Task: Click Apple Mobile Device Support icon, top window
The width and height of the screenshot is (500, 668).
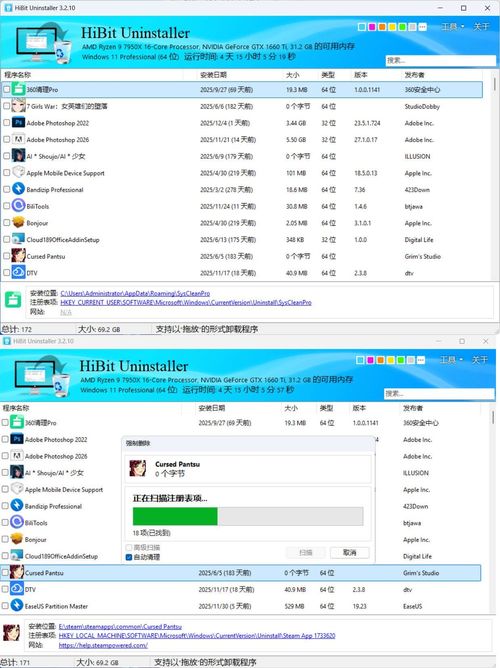Action: tap(18, 173)
